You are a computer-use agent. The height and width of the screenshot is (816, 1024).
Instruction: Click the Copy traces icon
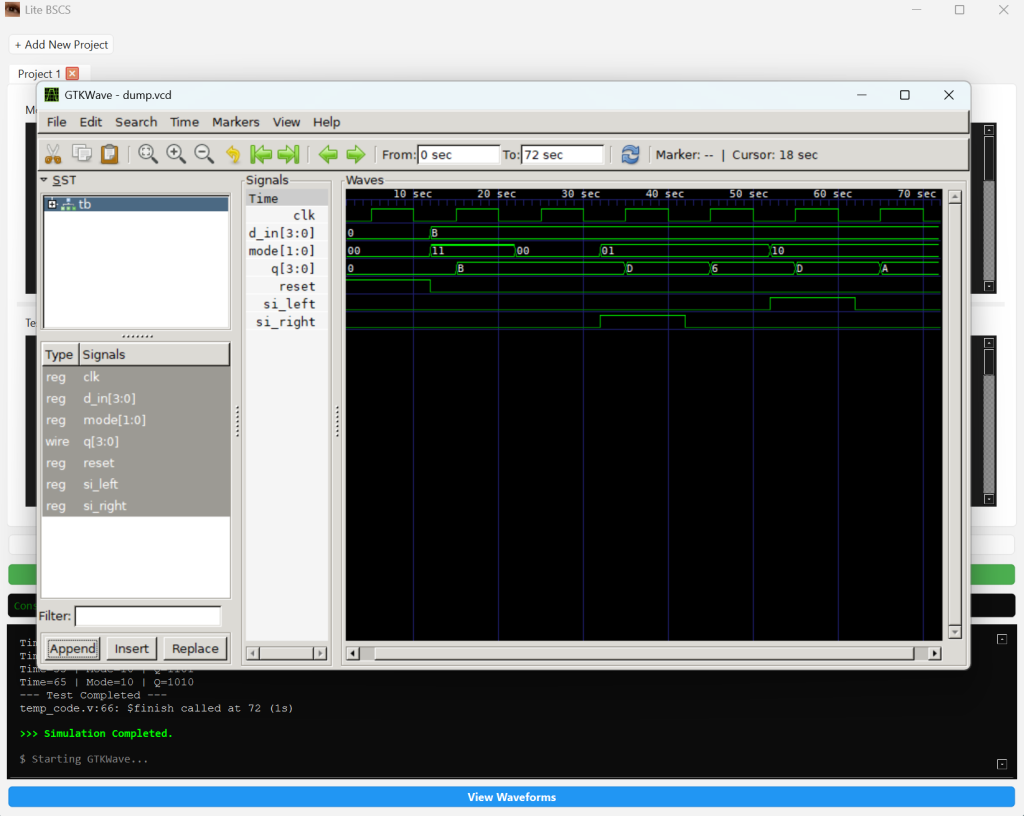tap(81, 154)
